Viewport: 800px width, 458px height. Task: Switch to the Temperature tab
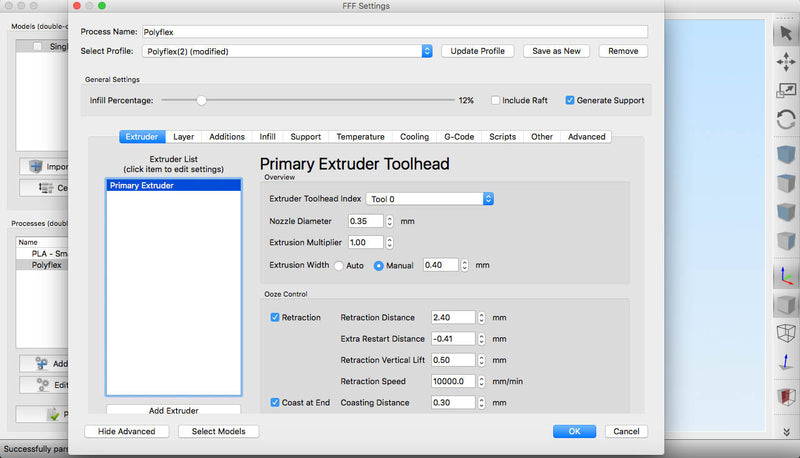point(360,137)
